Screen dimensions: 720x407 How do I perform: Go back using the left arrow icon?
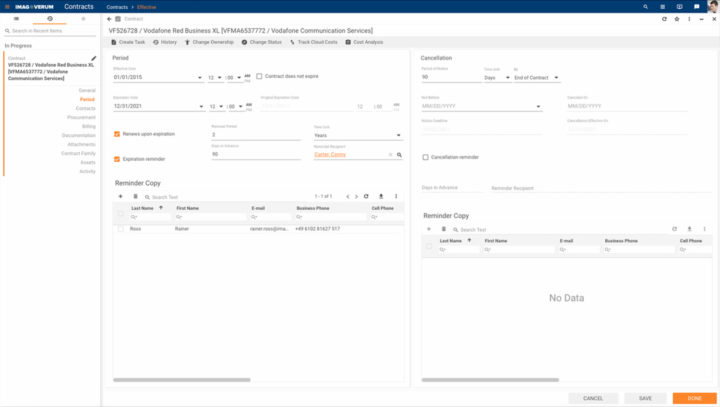pyautogui.click(x=109, y=19)
